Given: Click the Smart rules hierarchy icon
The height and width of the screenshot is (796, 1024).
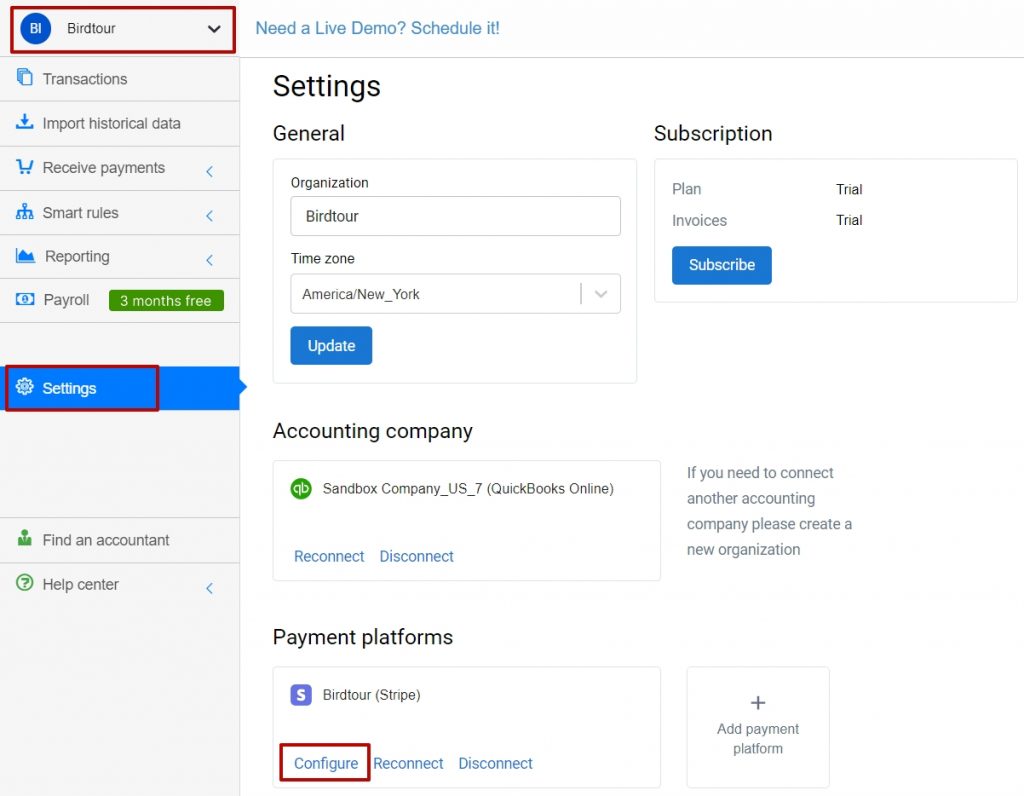Looking at the screenshot, I should click(x=25, y=212).
